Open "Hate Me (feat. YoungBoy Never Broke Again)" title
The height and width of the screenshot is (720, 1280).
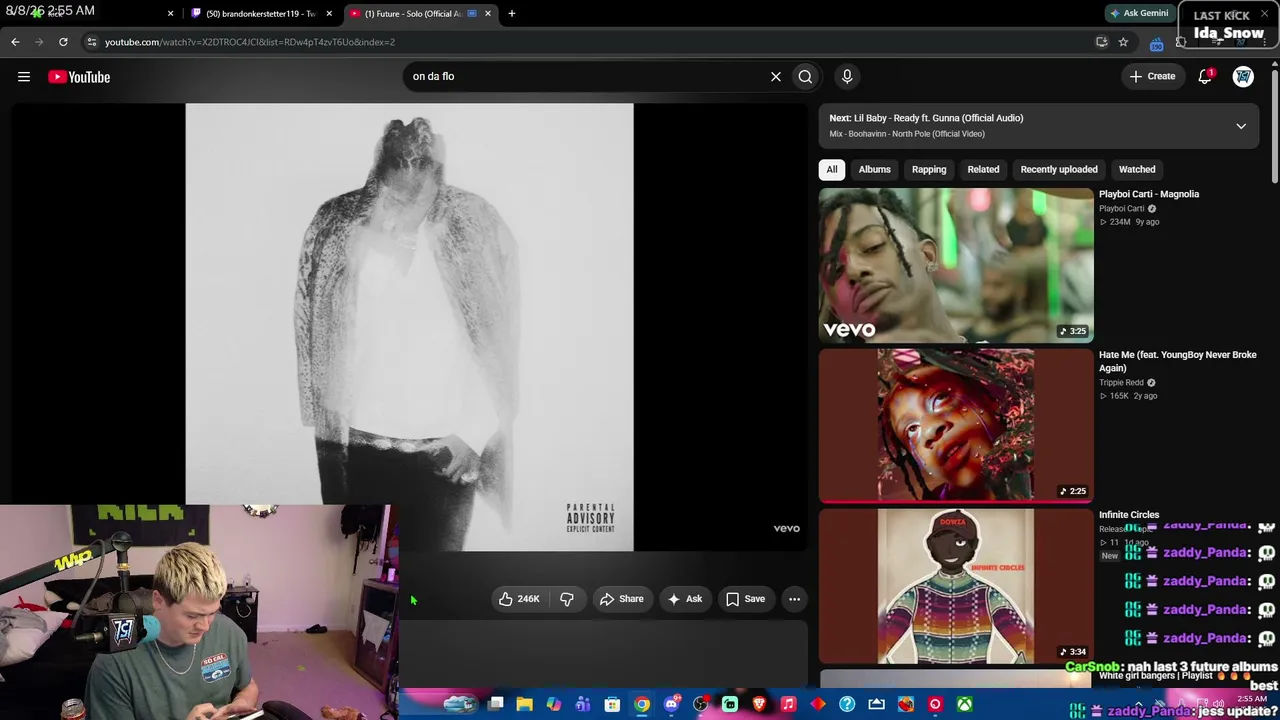[1178, 361]
